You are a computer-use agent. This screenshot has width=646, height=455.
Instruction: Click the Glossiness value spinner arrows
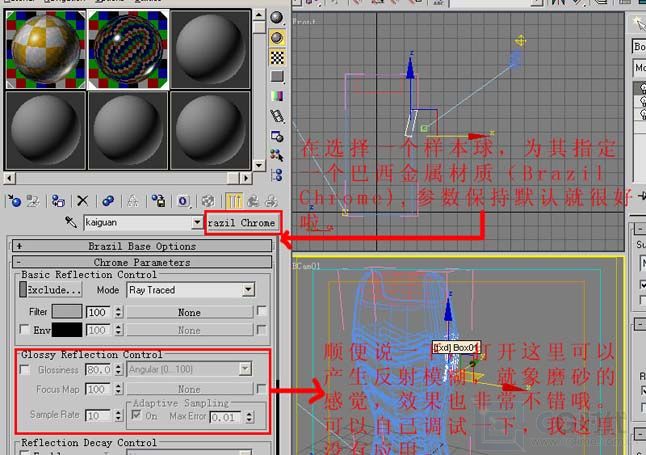point(119,369)
